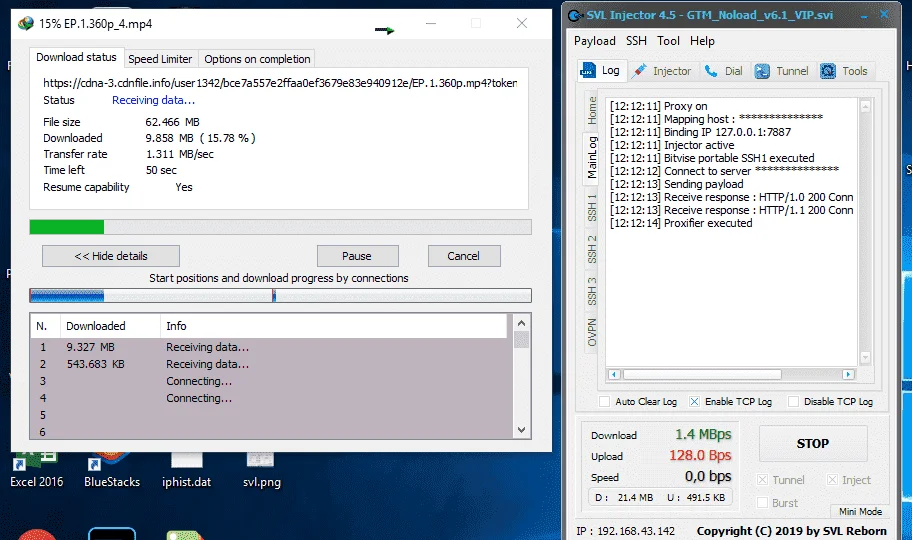Click Hide details button
Viewport: 912px width, 540px height.
point(111,256)
